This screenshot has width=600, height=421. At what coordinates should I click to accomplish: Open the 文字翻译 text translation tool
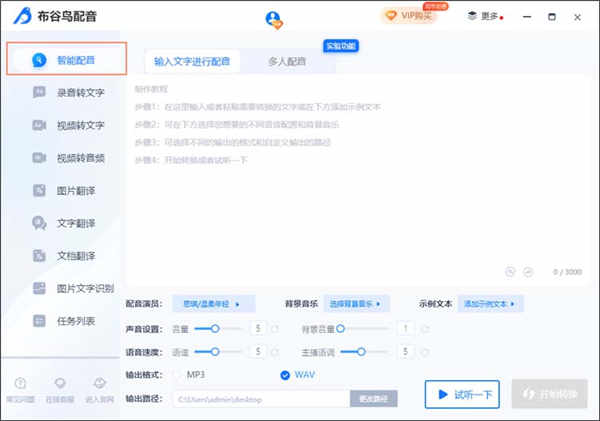tap(64, 223)
